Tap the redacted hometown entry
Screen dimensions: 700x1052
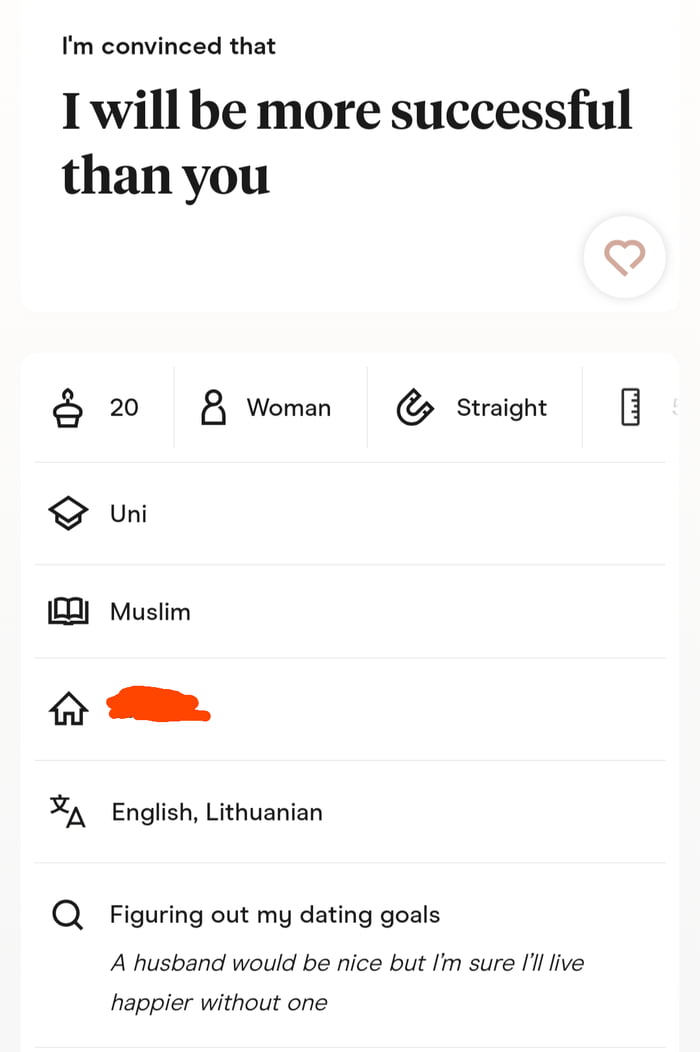click(158, 704)
